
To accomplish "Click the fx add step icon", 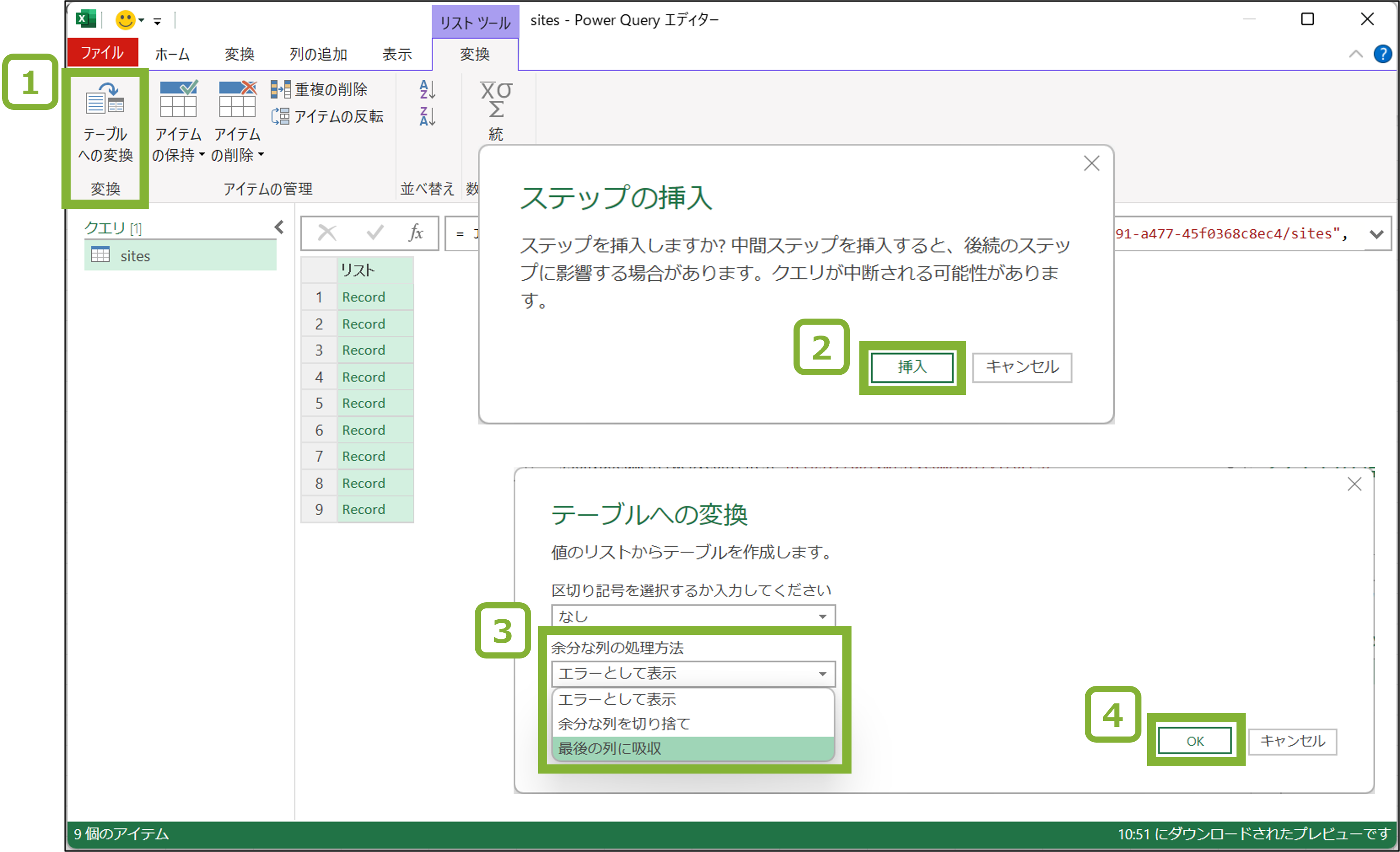I will coord(416,233).
